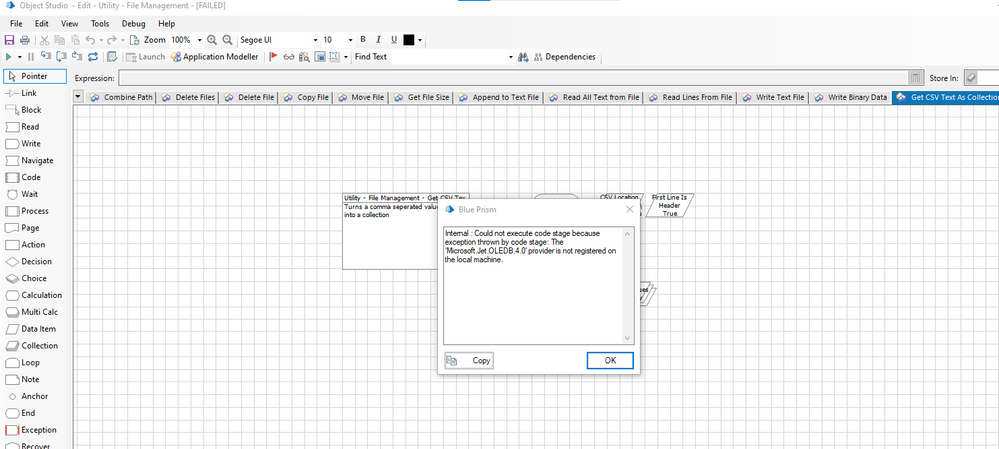This screenshot has height=449, width=999.
Task: Click the zoom out magnifier
Action: [x=227, y=40]
